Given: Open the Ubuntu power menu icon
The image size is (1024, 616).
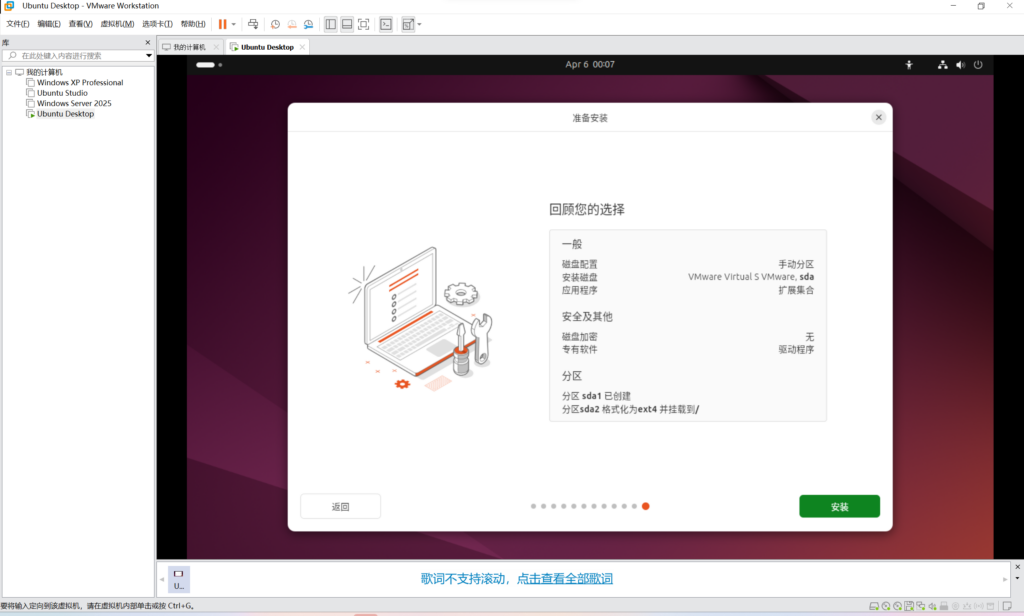Looking at the screenshot, I should coord(978,65).
